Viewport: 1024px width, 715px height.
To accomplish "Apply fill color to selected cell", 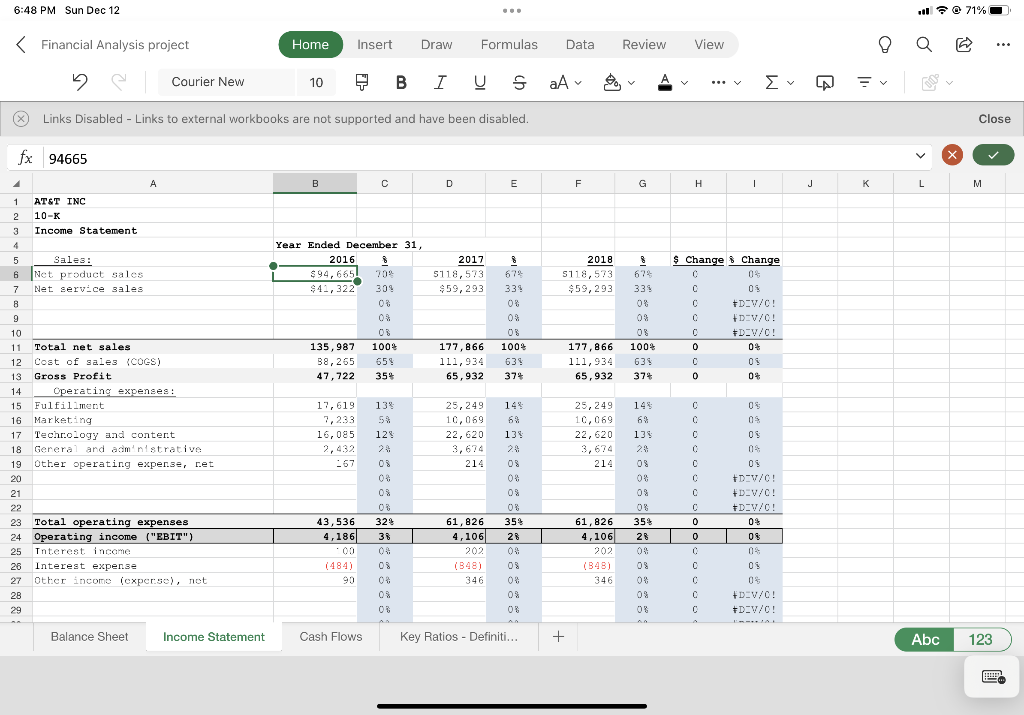I will click(x=611, y=82).
